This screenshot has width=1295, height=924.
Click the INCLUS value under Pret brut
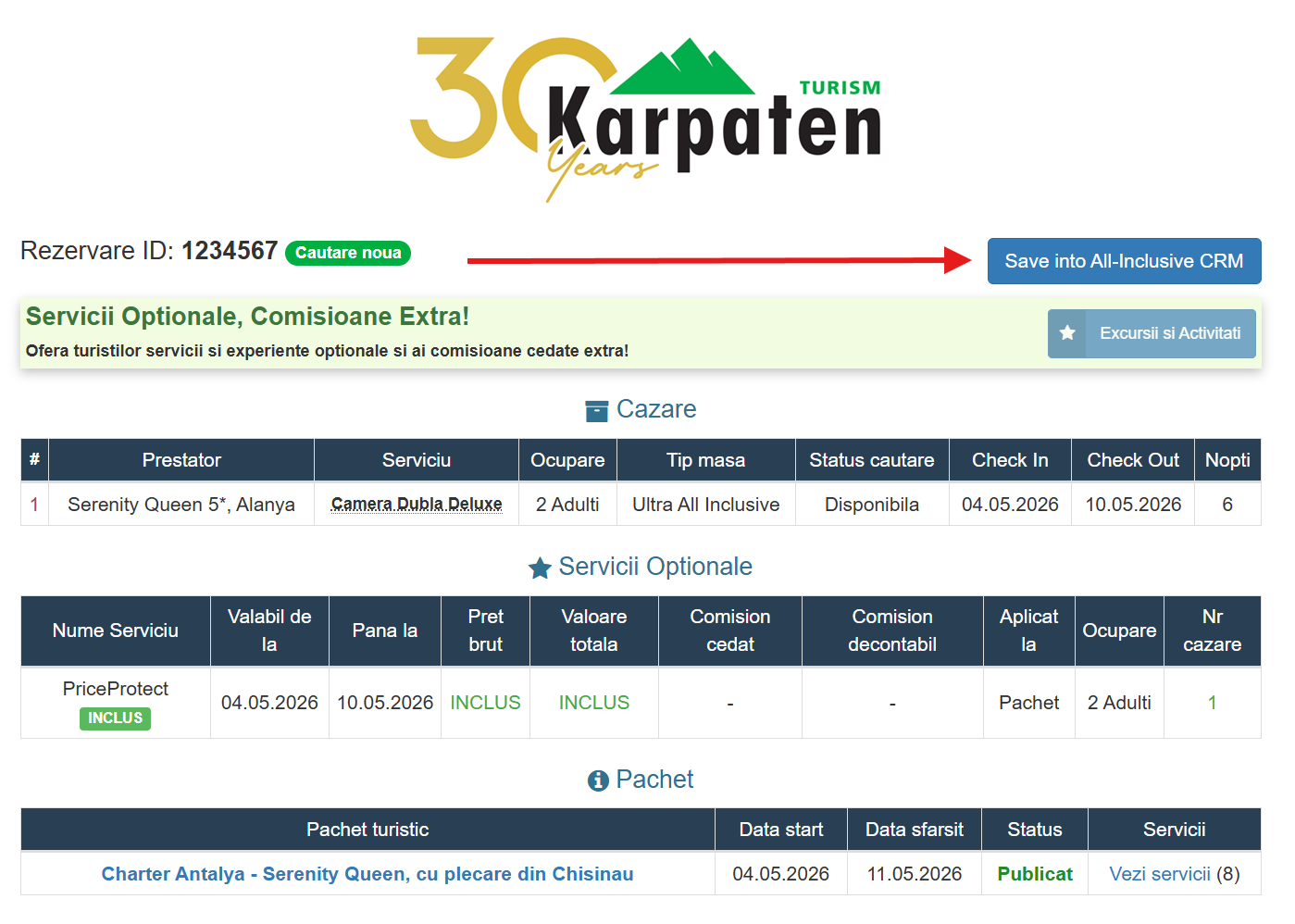point(485,703)
